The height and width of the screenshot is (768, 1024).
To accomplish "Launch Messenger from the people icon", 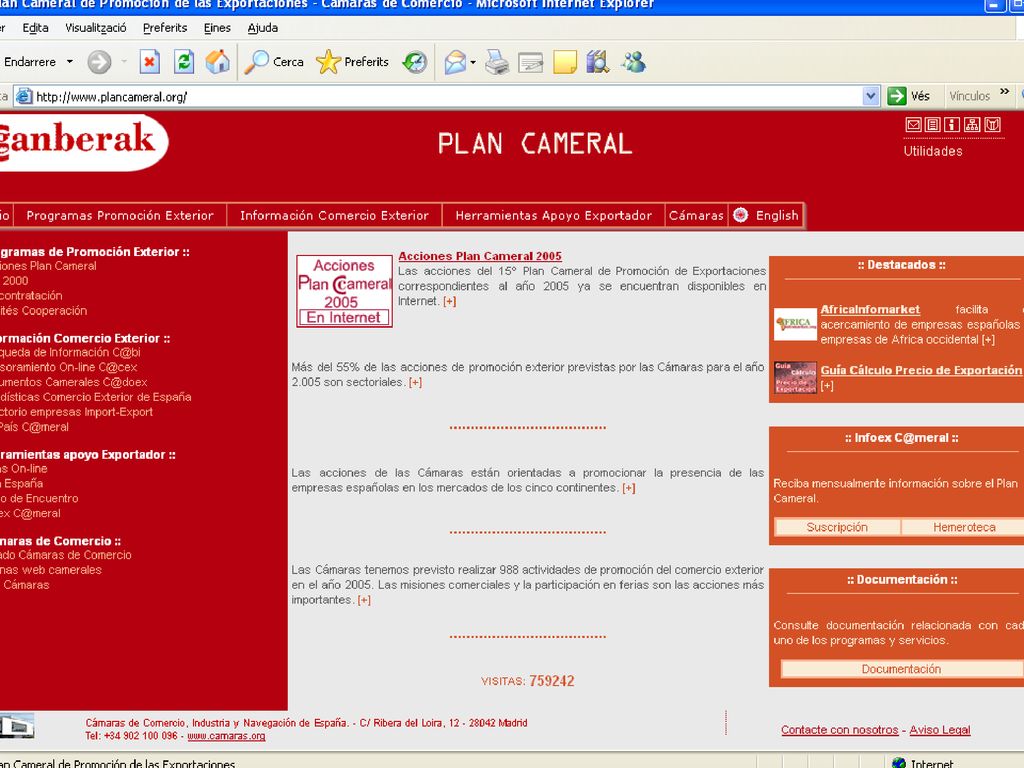I will 633,62.
